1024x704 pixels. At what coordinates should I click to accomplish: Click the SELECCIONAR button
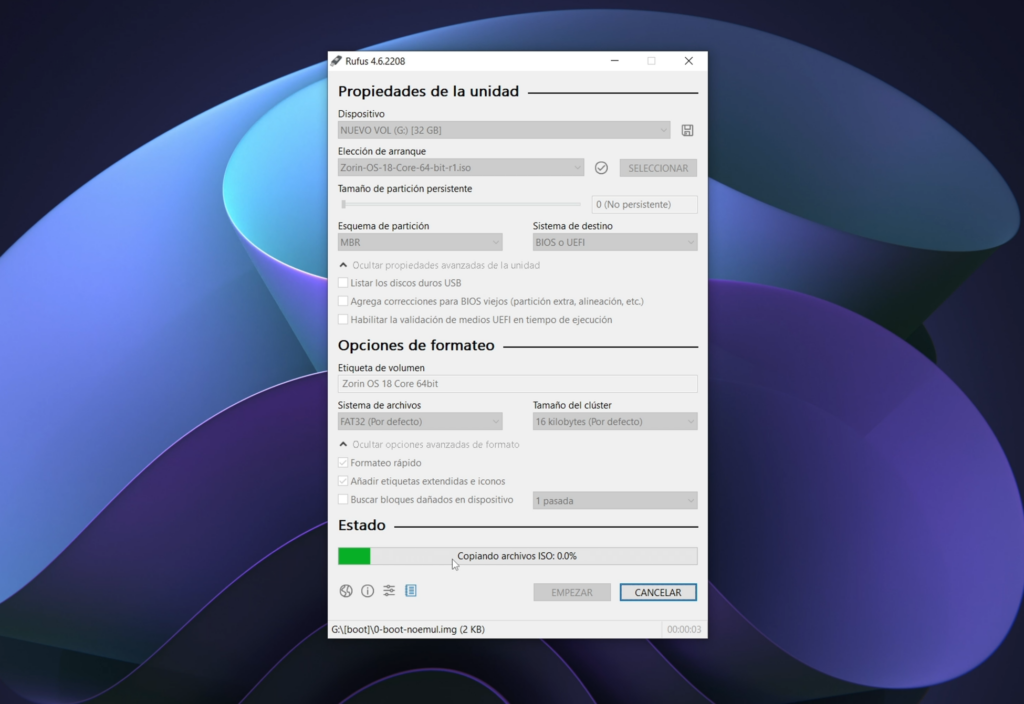(x=658, y=167)
